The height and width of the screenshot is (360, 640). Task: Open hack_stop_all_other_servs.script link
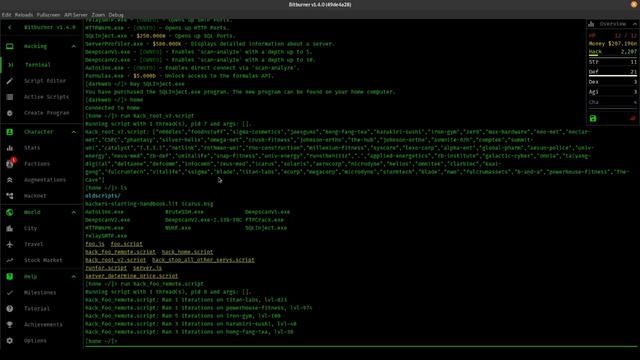[x=203, y=260]
